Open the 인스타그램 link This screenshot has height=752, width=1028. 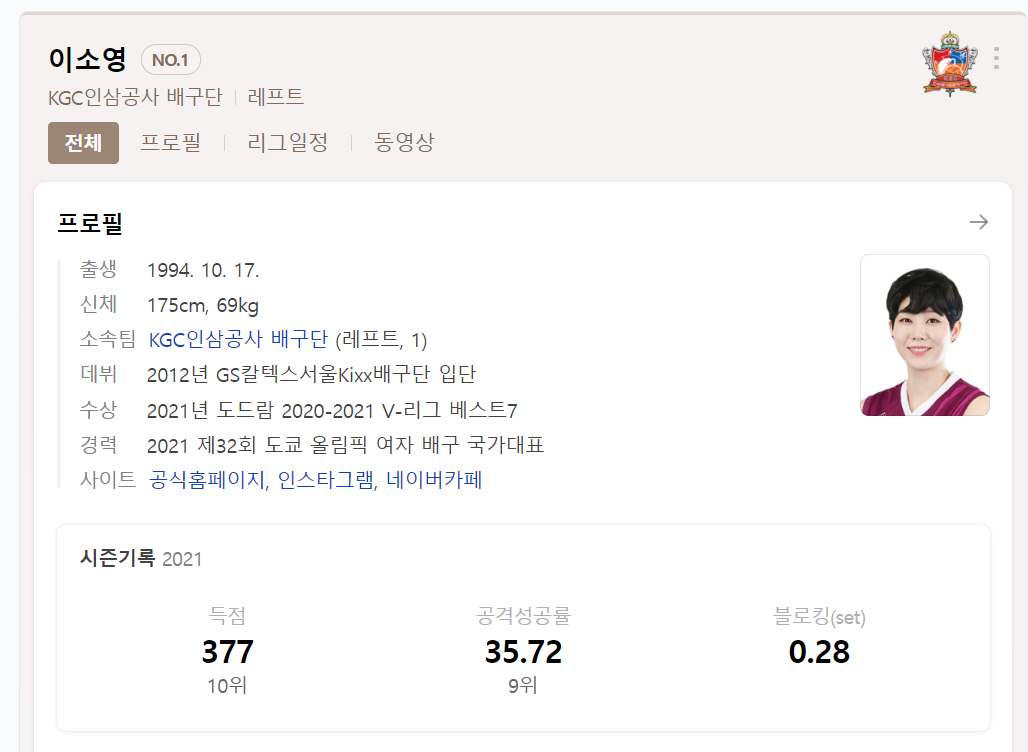pyautogui.click(x=327, y=480)
